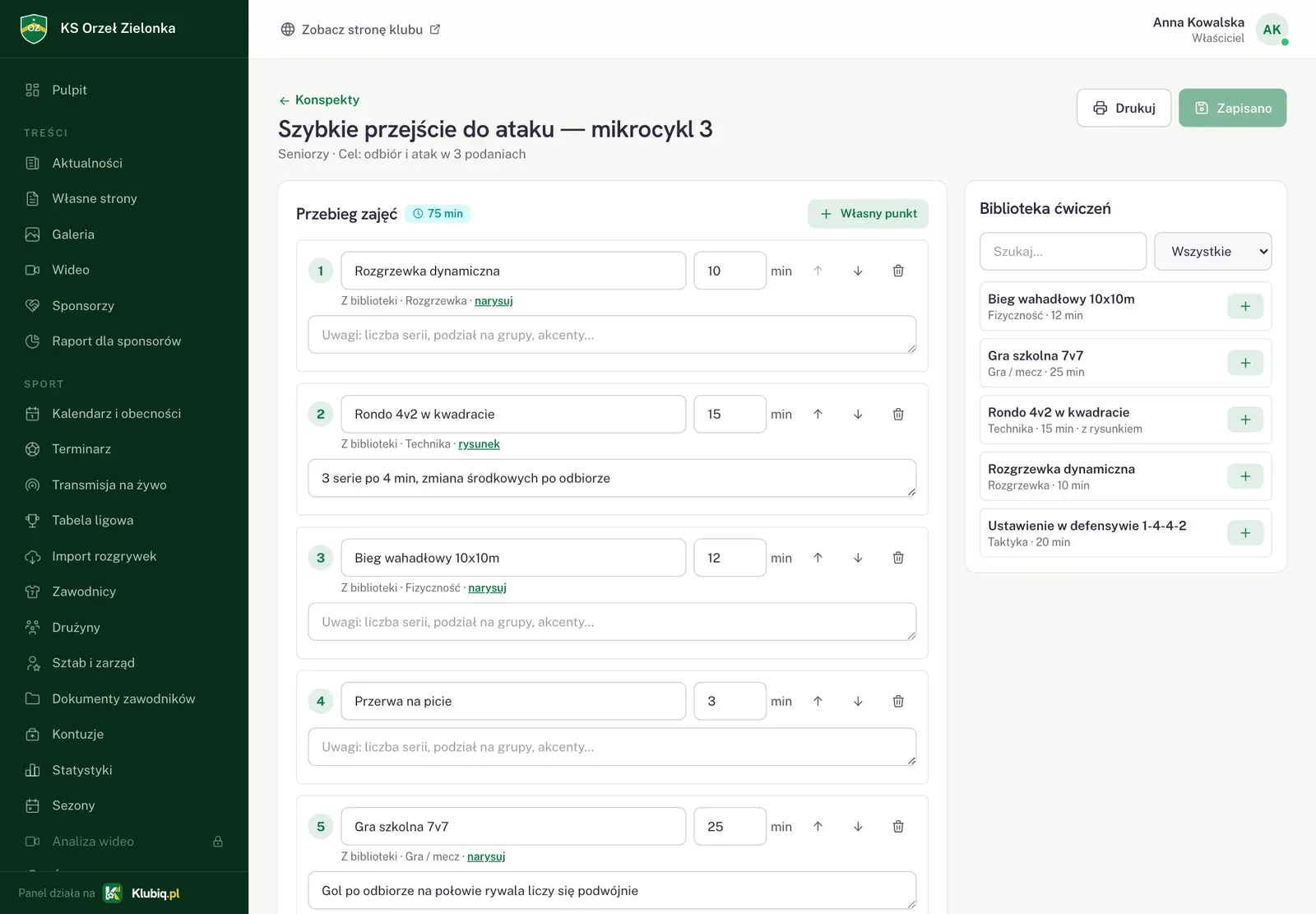Screen dimensions: 1316x914
Task: Click notes field under Bieg wahadłowy 10x10m
Action: (612, 622)
